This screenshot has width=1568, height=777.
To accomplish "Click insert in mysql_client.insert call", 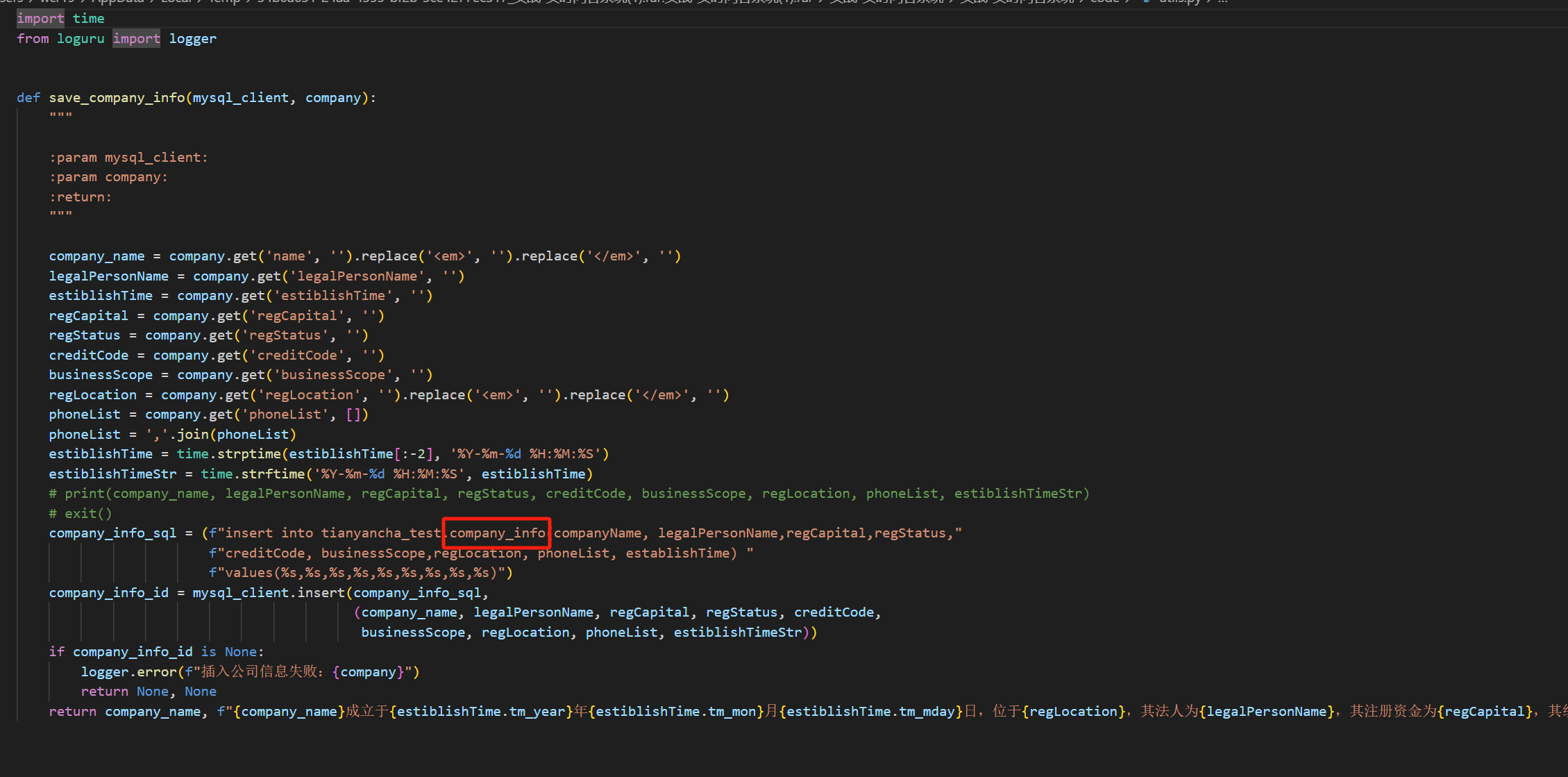I will pyautogui.click(x=321, y=593).
